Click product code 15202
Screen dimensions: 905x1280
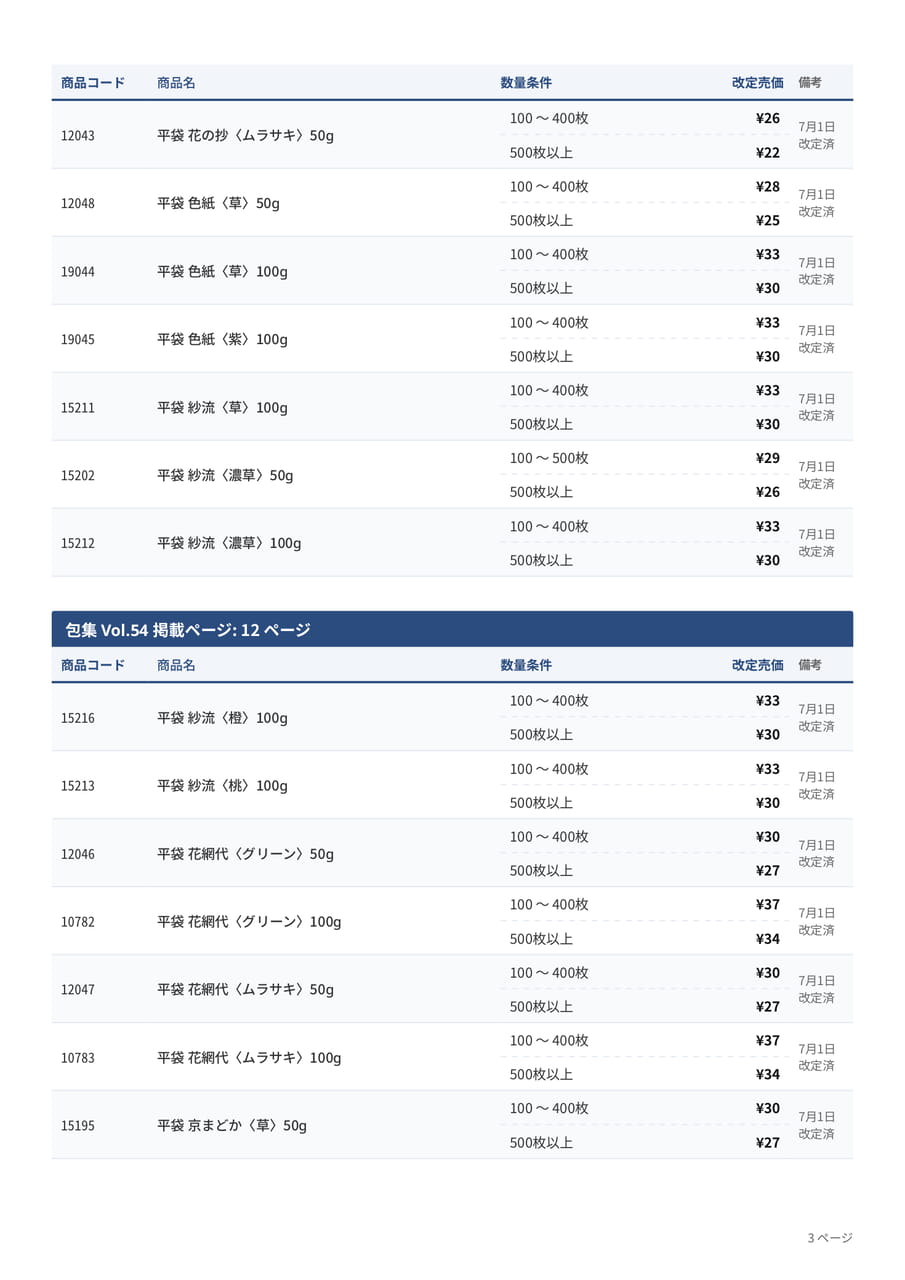click(78, 475)
